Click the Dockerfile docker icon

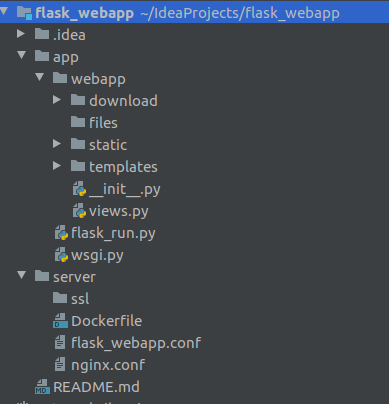[60, 321]
